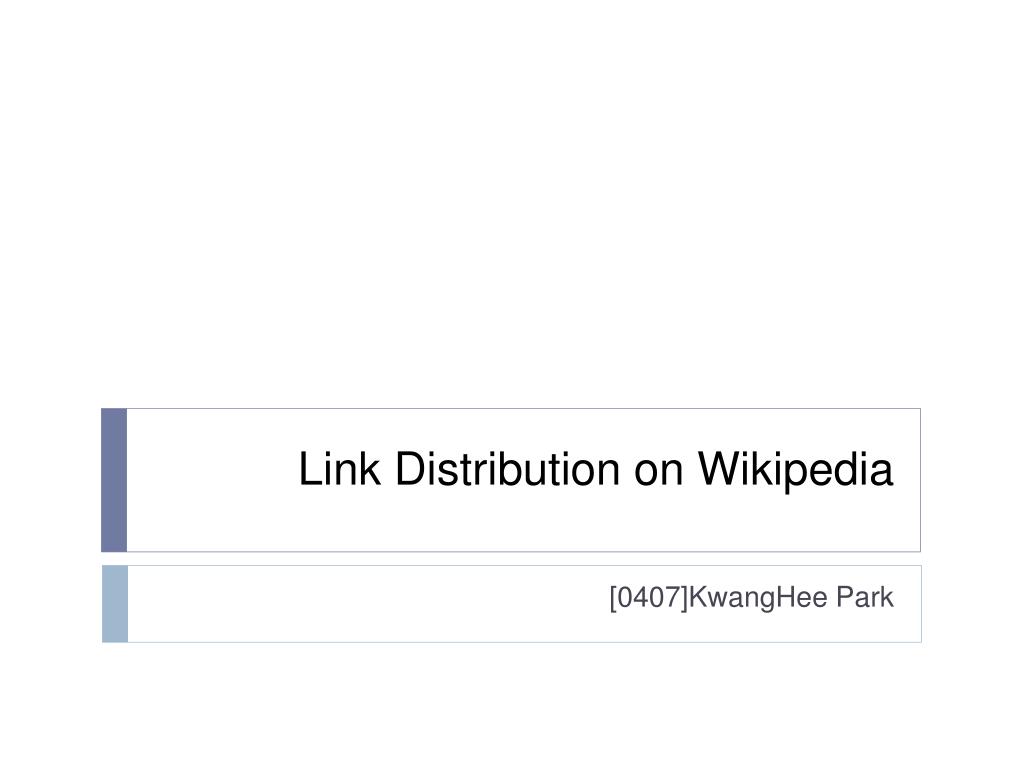
Task: Click empty space inside title box left of text
Action: (x=209, y=480)
